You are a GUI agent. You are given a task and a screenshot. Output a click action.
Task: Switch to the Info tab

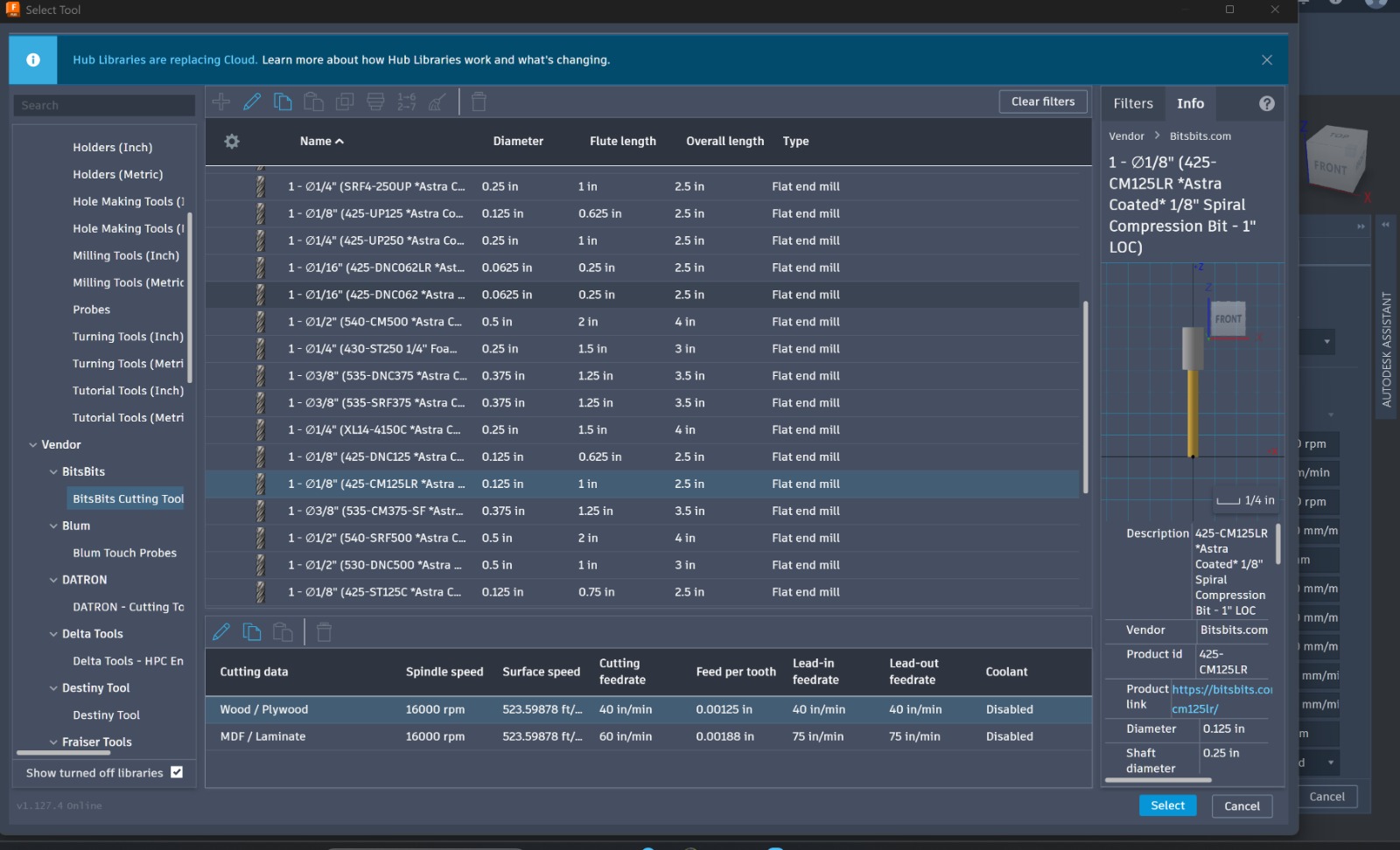tap(1190, 103)
